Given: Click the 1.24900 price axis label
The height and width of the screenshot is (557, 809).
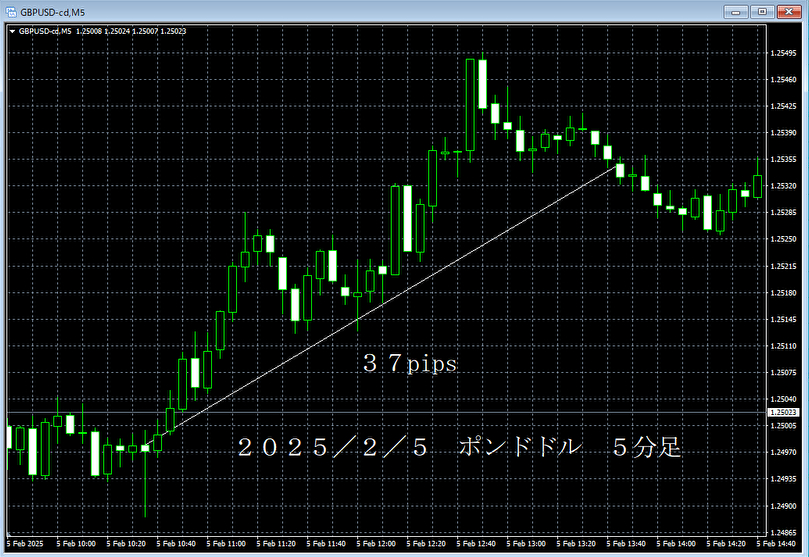Looking at the screenshot, I should [x=783, y=506].
